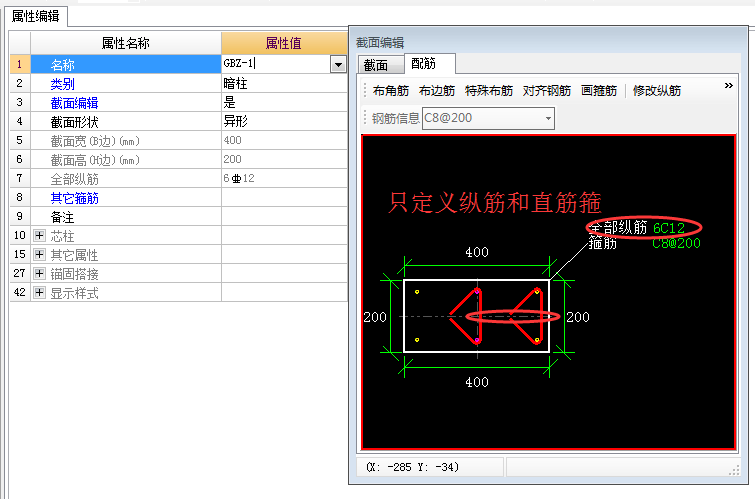Select 特殊布筋 in the toolbar
The height and width of the screenshot is (499, 755).
pyautogui.click(x=489, y=91)
